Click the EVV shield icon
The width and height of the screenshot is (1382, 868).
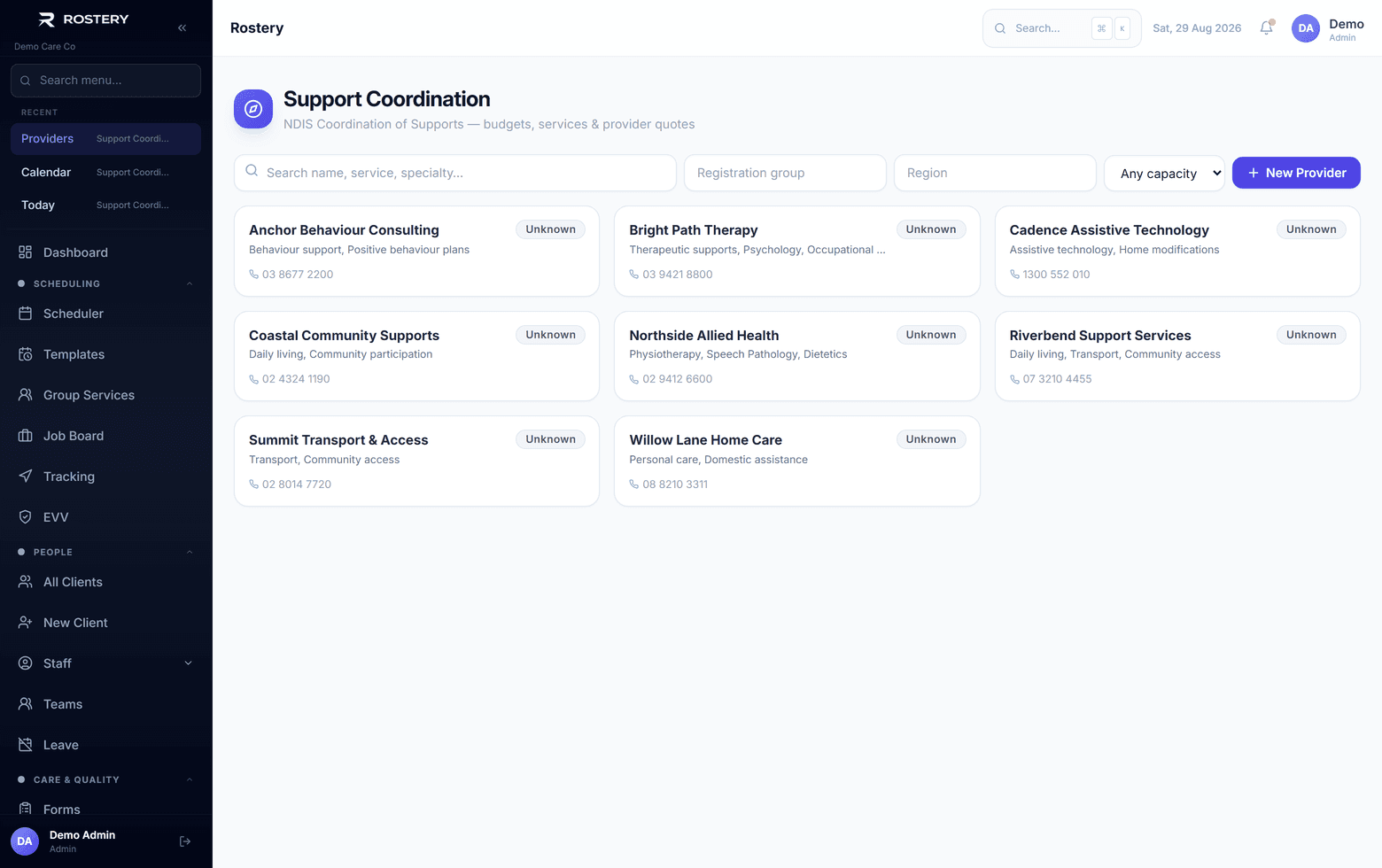coord(25,517)
